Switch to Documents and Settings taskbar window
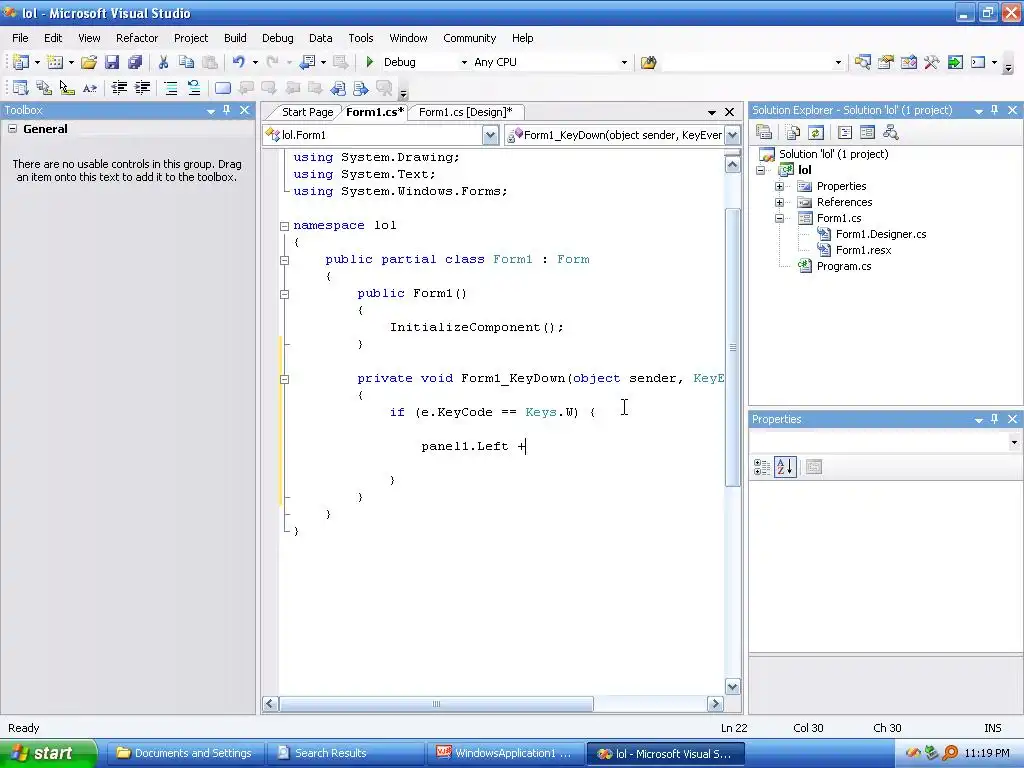Screen dimensions: 1024x768 [x=184, y=753]
